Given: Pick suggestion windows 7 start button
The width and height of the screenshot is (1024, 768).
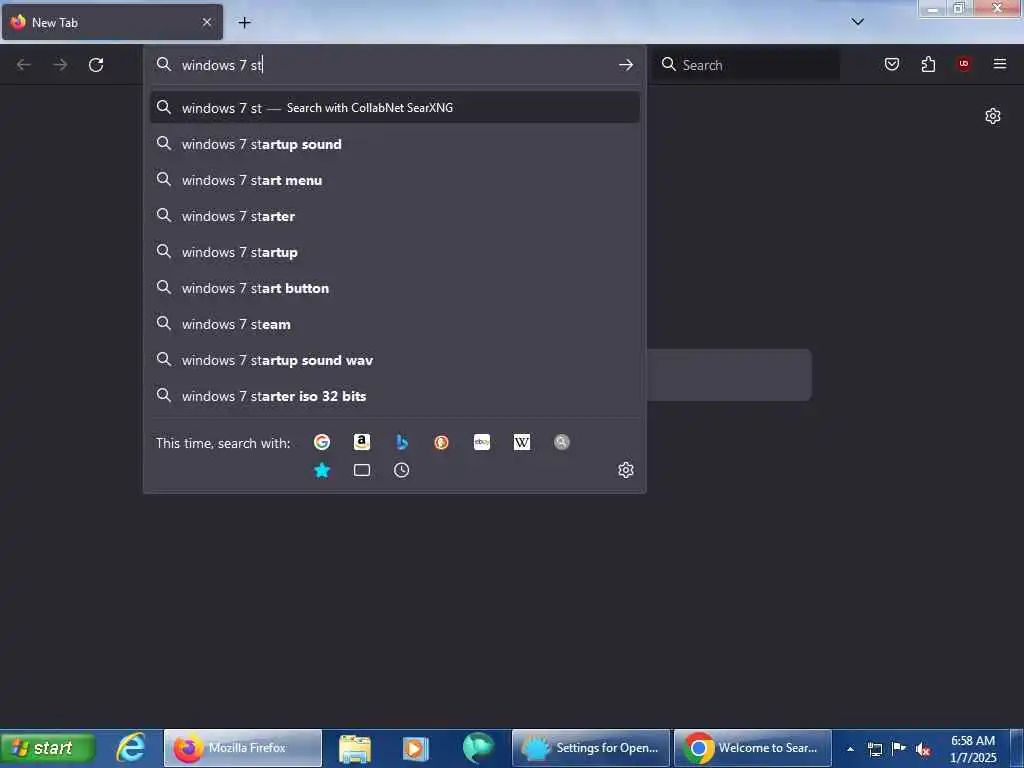Looking at the screenshot, I should [x=394, y=288].
